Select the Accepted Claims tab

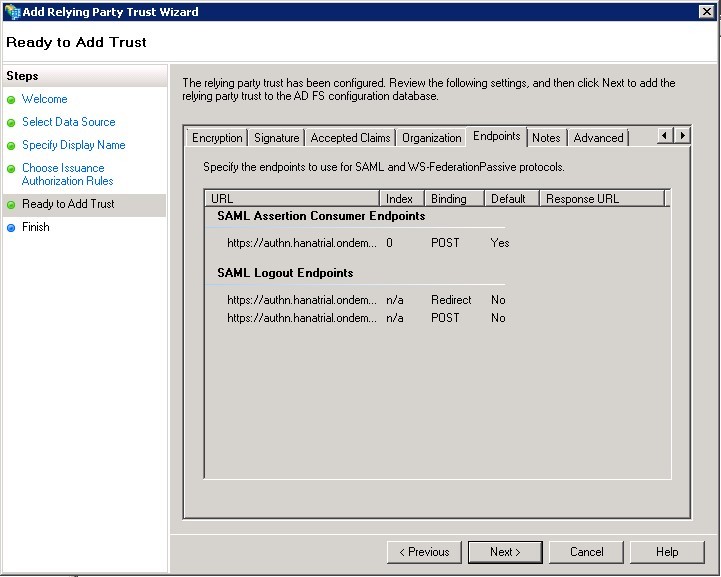point(350,138)
